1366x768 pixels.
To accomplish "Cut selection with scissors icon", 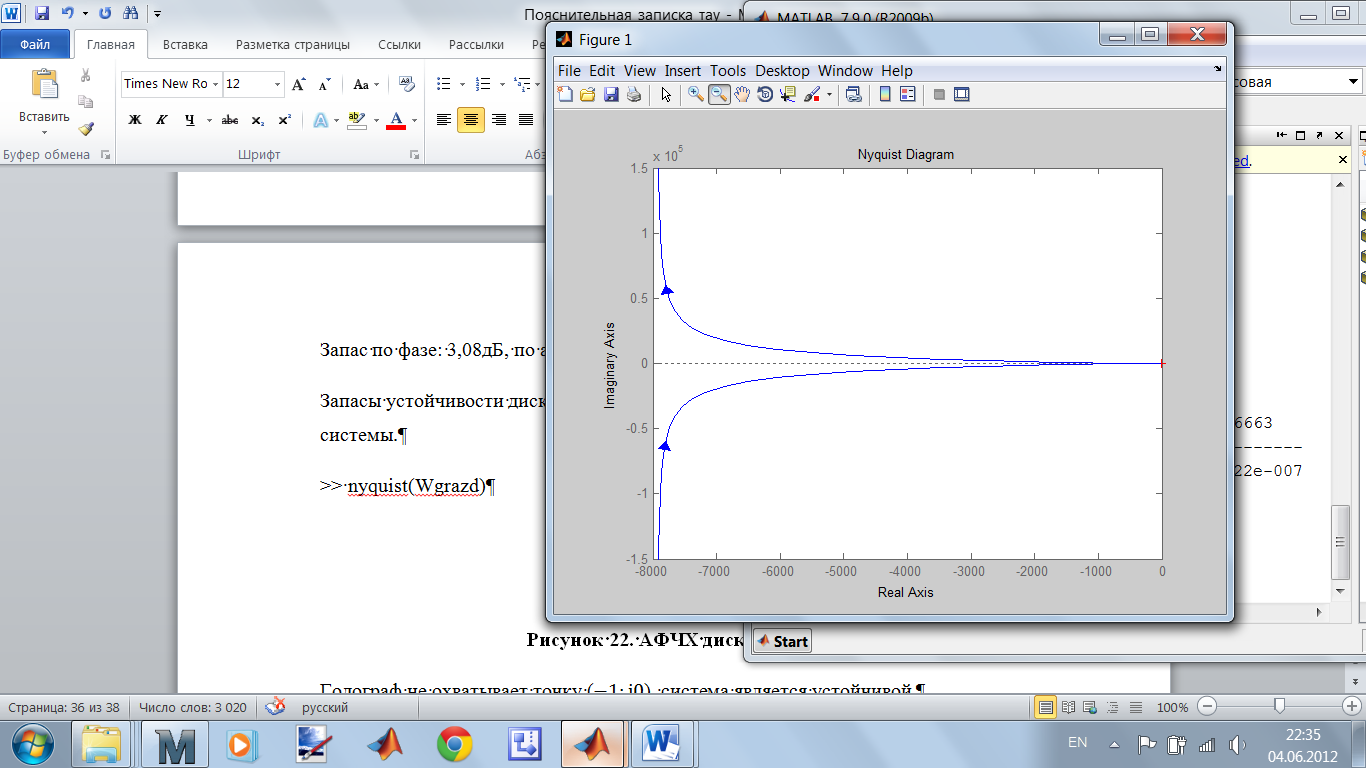I will point(86,75).
